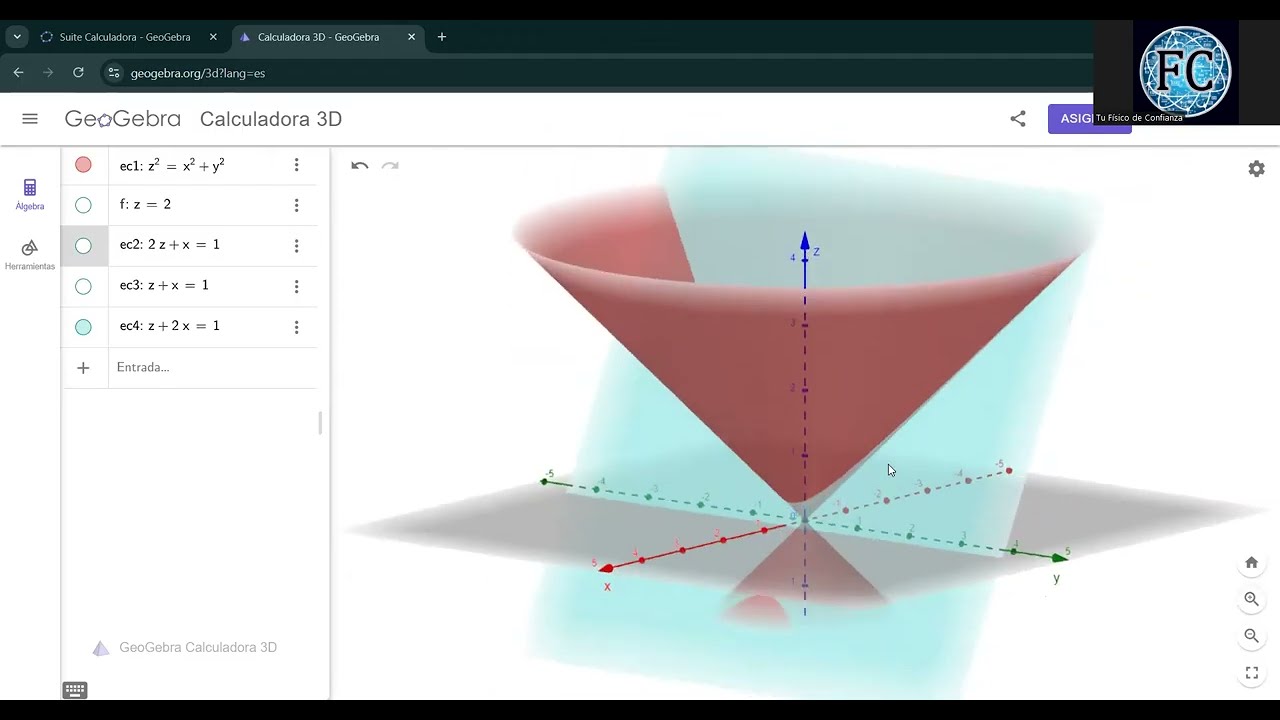Toggle visibility of cone ec1
1280x720 pixels.
tap(83, 165)
